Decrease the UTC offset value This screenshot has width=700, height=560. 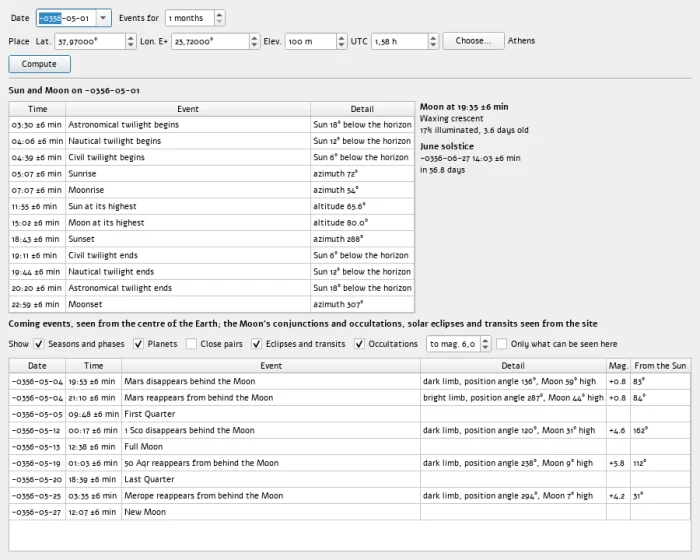click(433, 45)
